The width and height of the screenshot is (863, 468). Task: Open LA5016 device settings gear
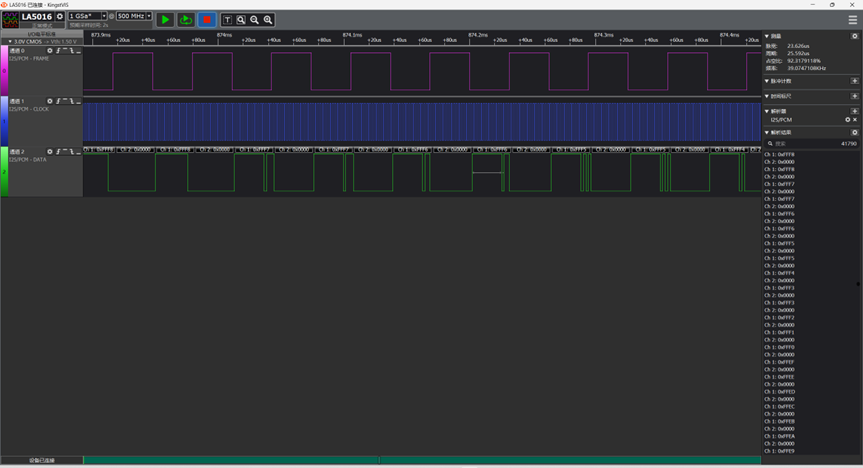60,17
